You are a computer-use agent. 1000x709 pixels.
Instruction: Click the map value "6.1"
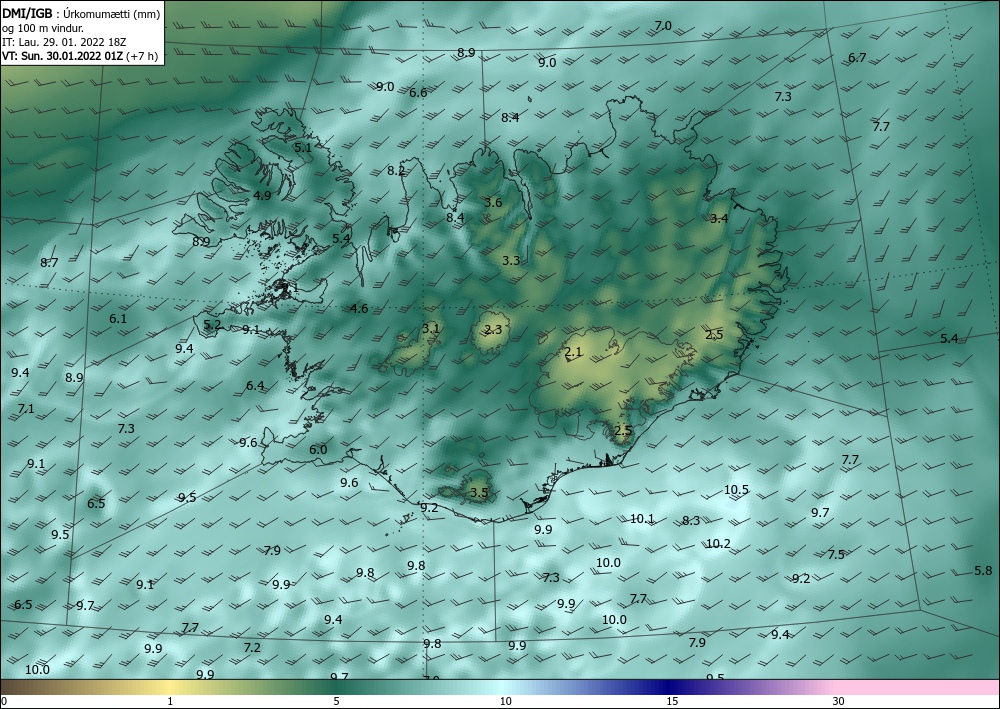point(118,319)
